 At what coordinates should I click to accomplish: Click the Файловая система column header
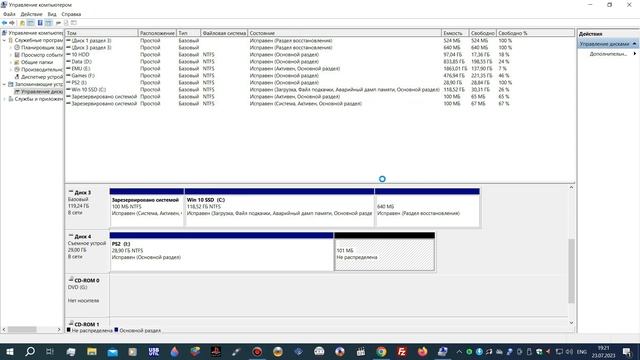224,33
